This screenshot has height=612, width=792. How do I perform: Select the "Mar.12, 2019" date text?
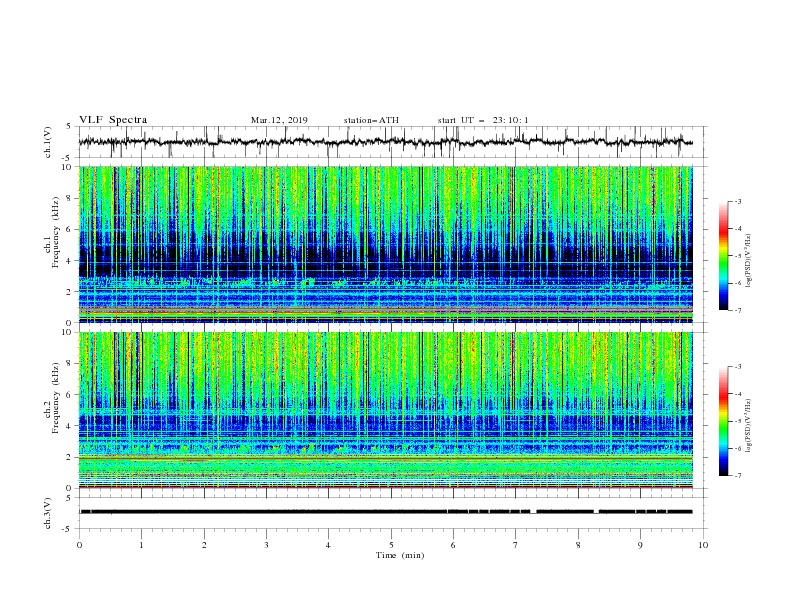pyautogui.click(x=279, y=120)
